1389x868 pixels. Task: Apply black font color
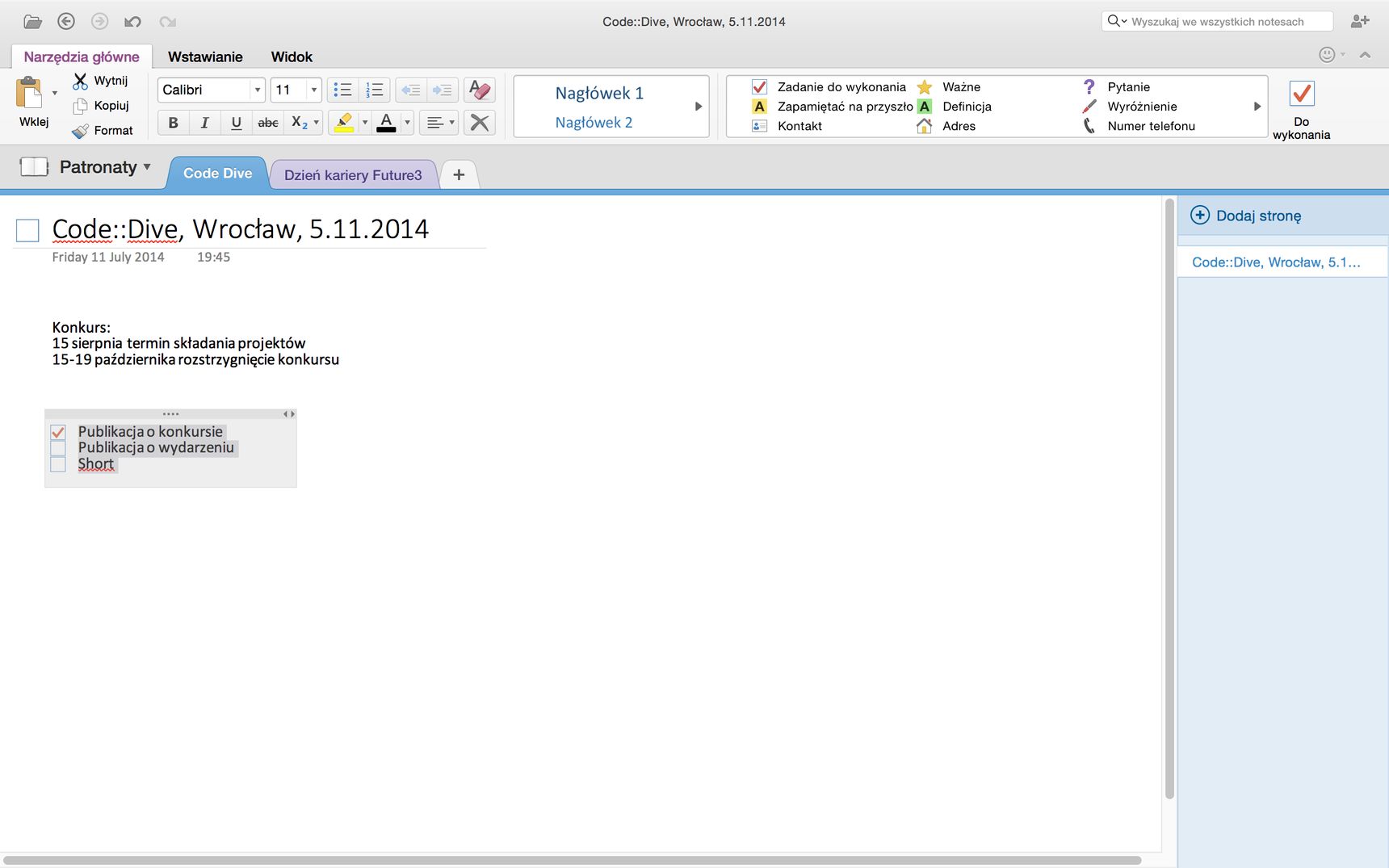[386, 123]
